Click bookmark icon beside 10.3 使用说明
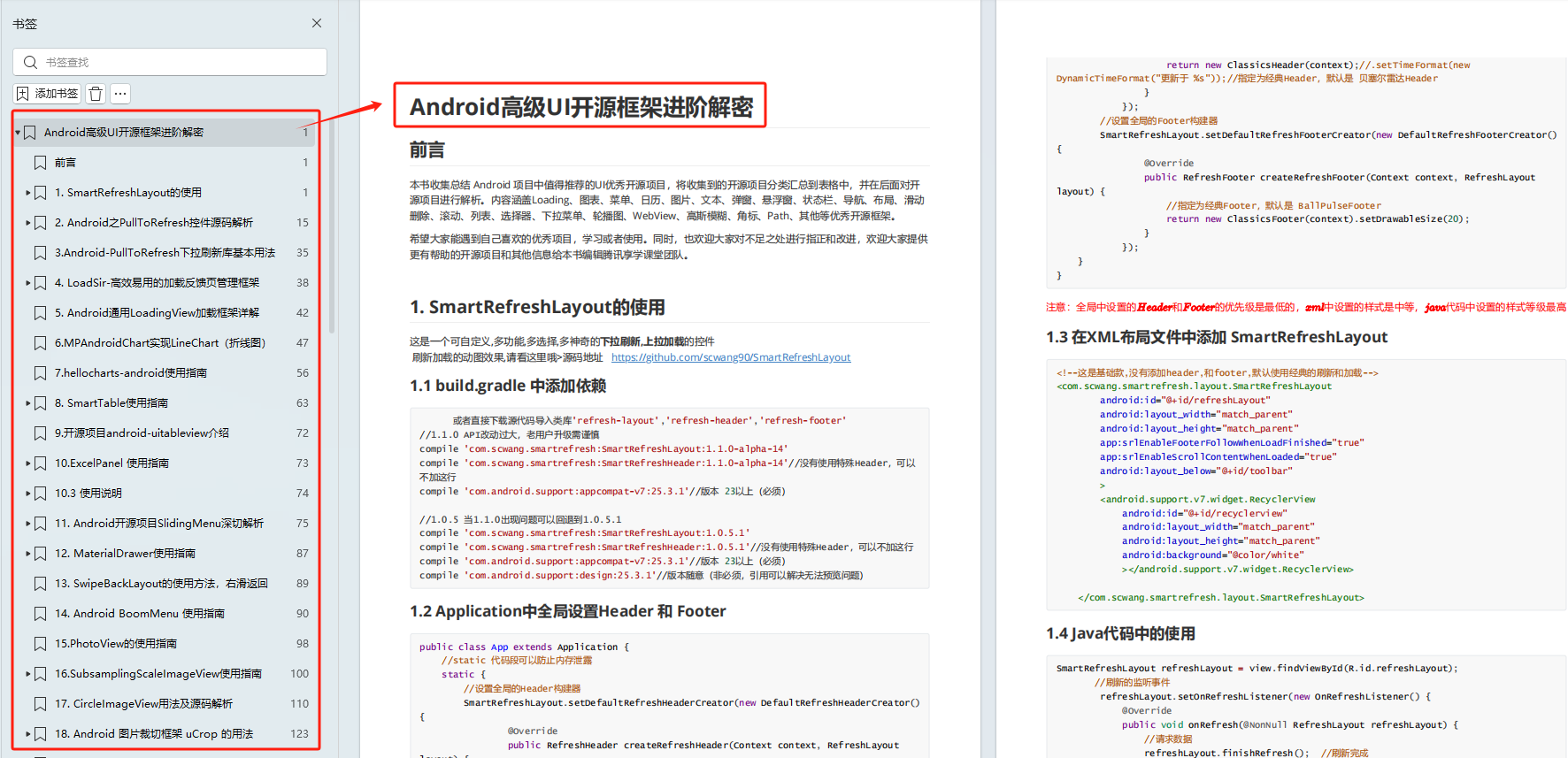 [x=40, y=494]
